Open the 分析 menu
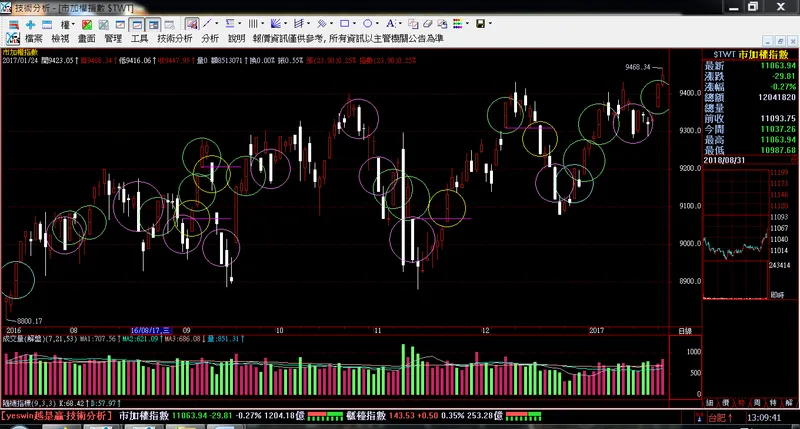This screenshot has width=800, height=429. pyautogui.click(x=210, y=38)
